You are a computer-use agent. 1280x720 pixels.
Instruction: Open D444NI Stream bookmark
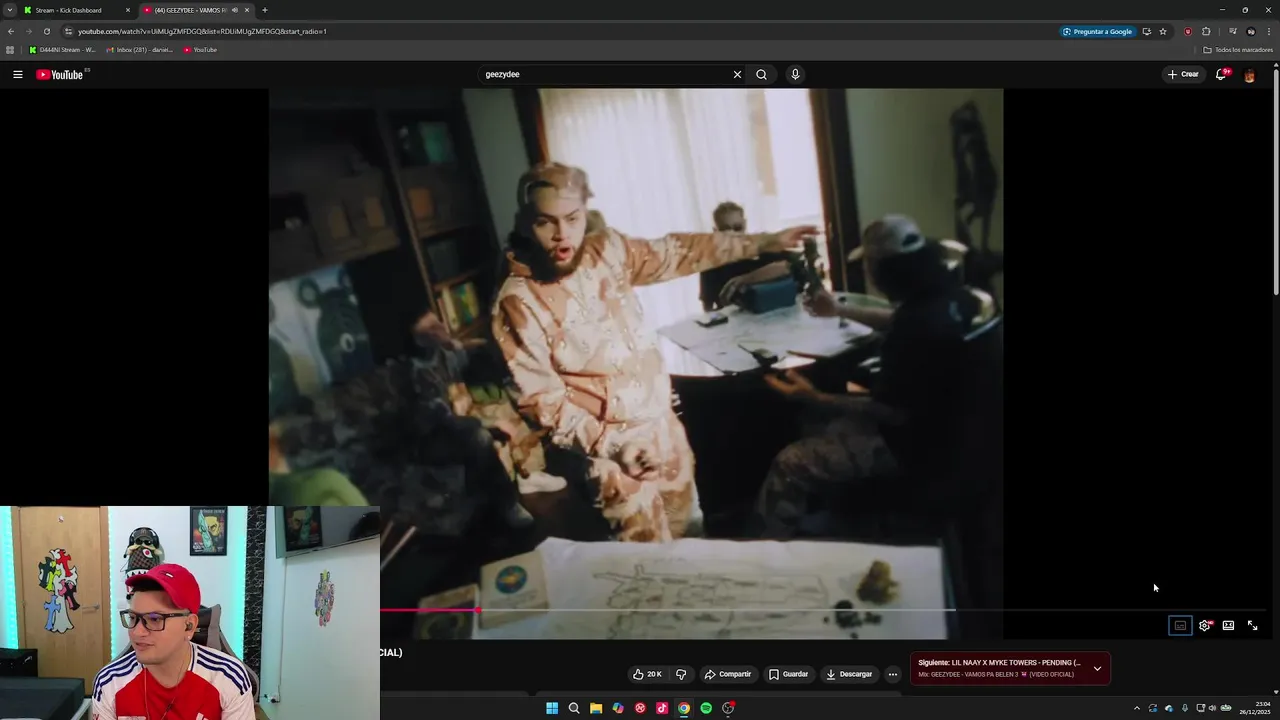coord(62,50)
